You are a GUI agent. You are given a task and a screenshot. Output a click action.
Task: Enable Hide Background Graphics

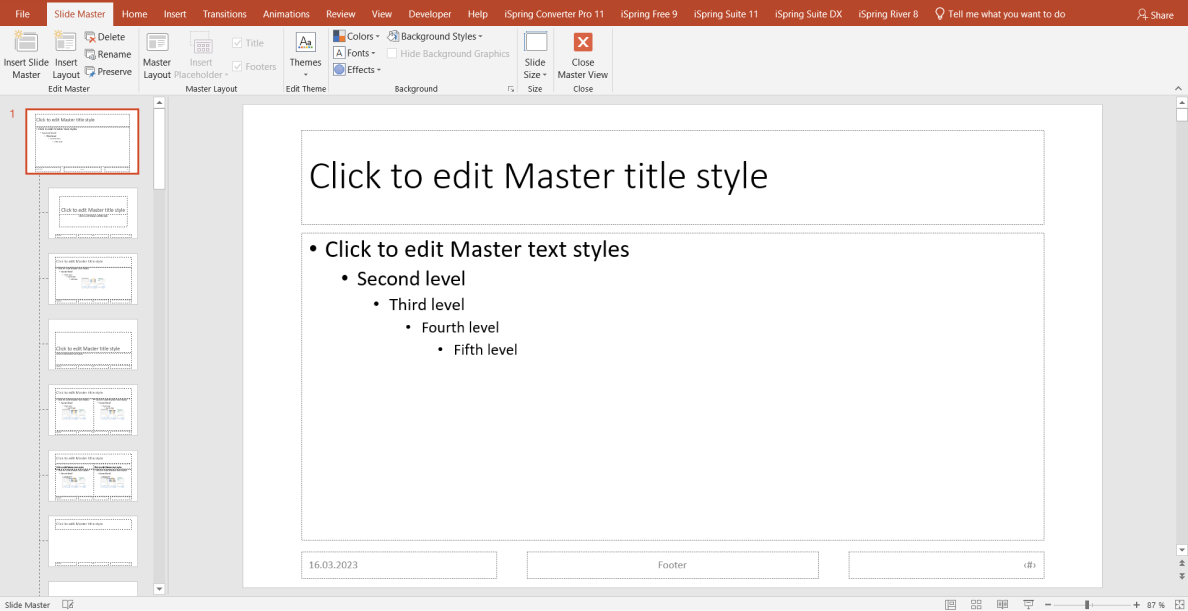tap(391, 53)
